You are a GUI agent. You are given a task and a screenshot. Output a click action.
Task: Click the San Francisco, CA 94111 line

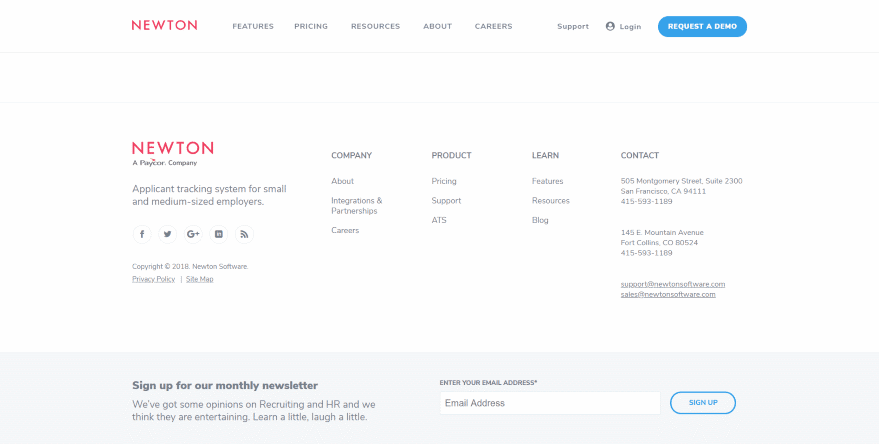click(x=663, y=191)
